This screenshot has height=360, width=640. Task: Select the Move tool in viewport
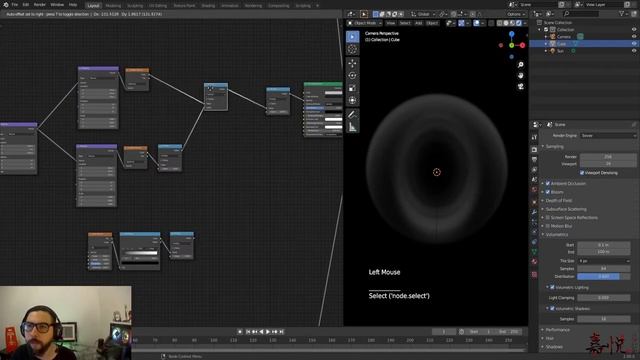(353, 63)
